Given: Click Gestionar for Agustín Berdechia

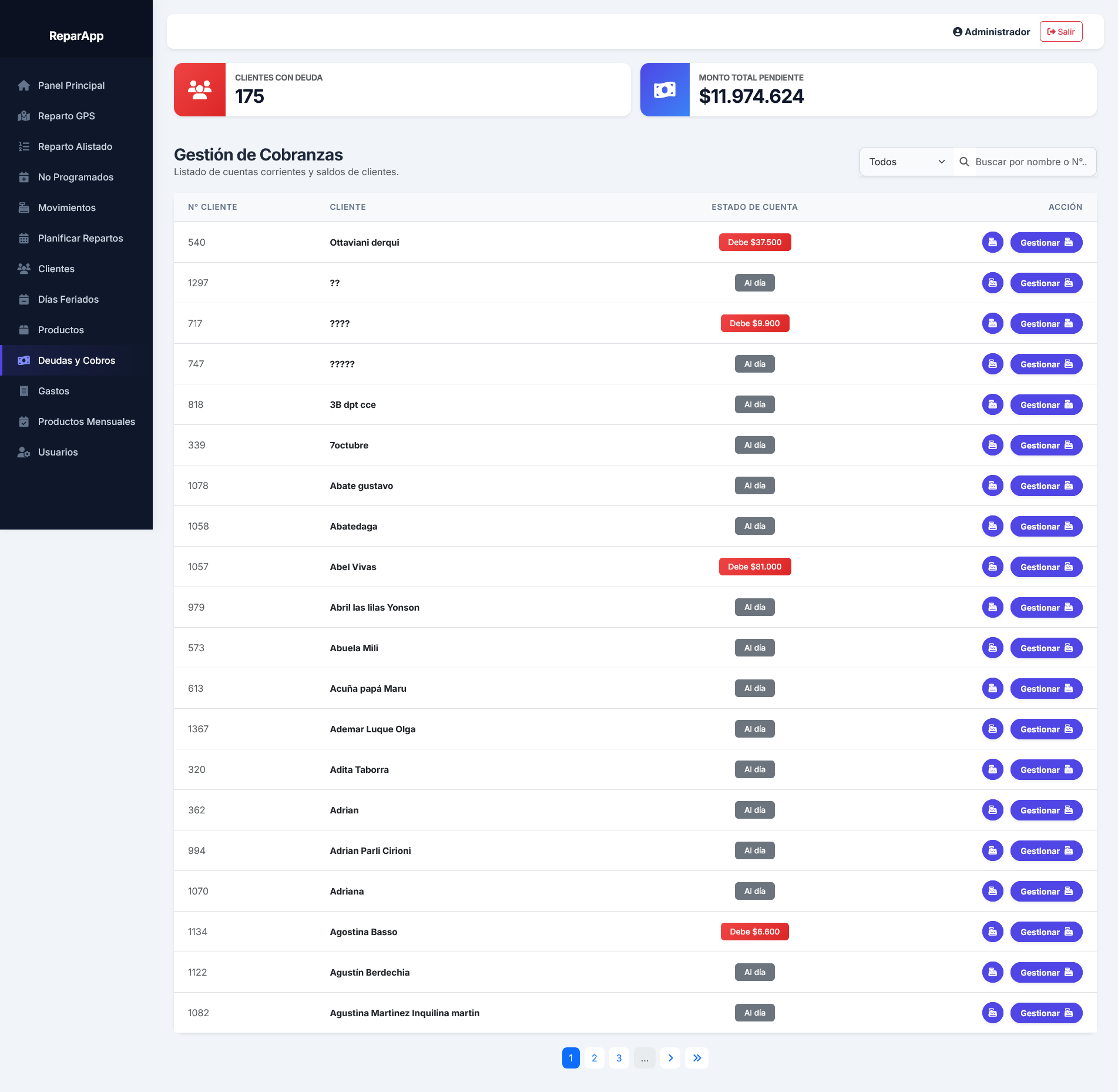Looking at the screenshot, I should pos(1046,972).
